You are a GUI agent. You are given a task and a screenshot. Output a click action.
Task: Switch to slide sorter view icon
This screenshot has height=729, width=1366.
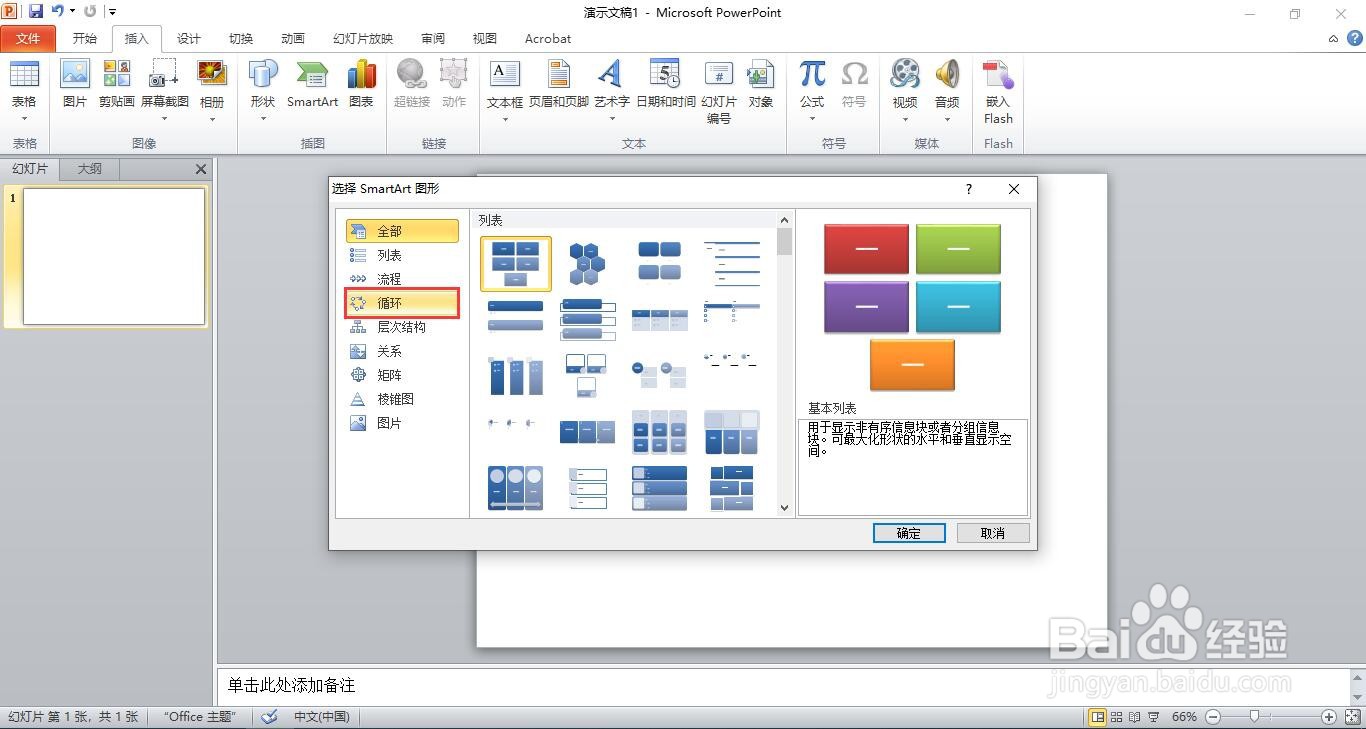tap(1117, 717)
